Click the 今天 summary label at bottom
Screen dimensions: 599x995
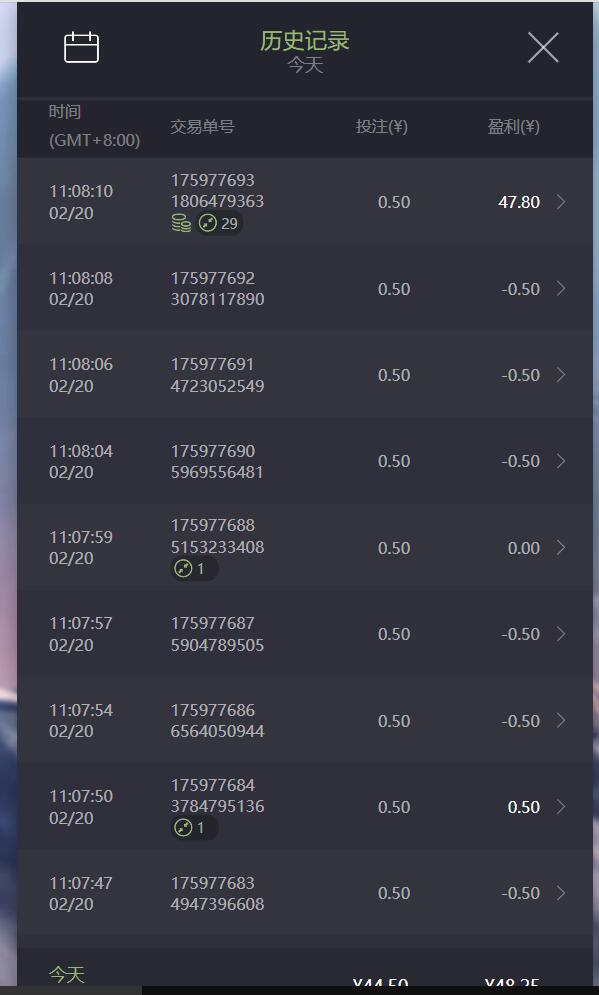pyautogui.click(x=67, y=975)
